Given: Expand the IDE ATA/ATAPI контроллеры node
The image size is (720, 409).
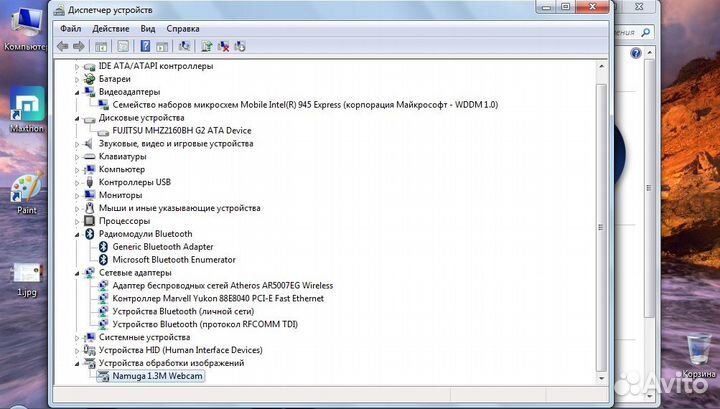Looking at the screenshot, I should click(77, 67).
